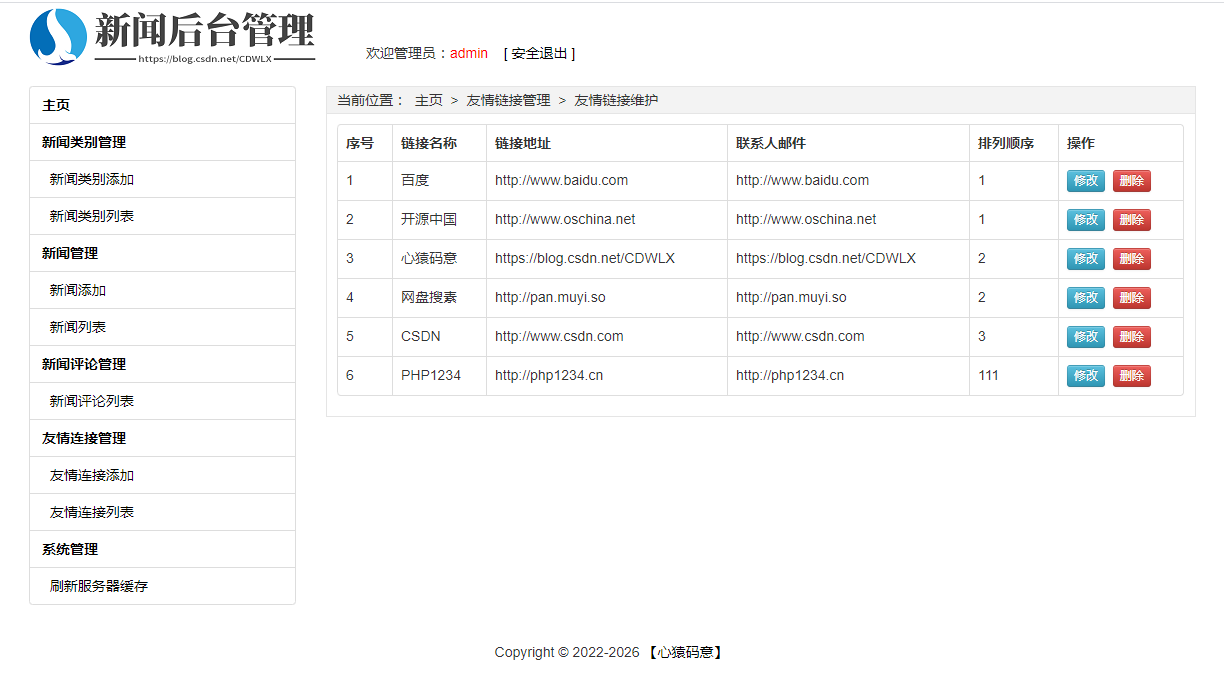Image resolution: width=1224 pixels, height=688 pixels.
Task: Click 删除 for PHP1234 row
Action: pos(1131,375)
